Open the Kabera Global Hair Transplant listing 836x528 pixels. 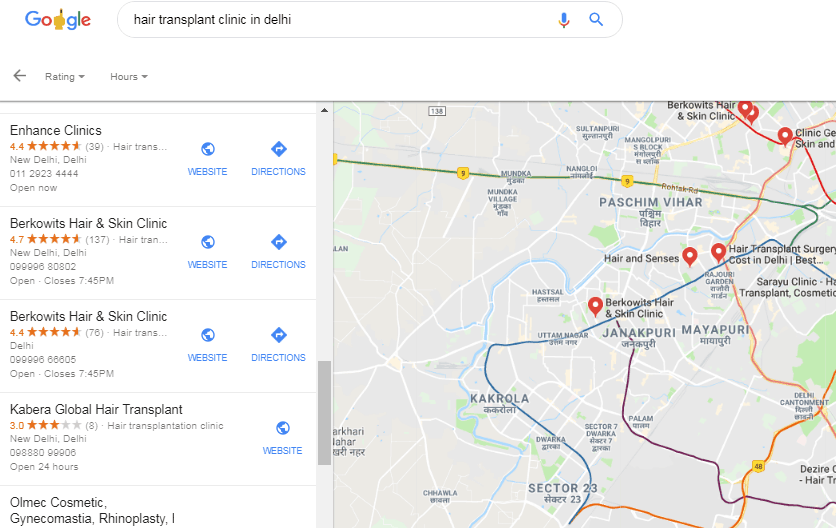[96, 410]
